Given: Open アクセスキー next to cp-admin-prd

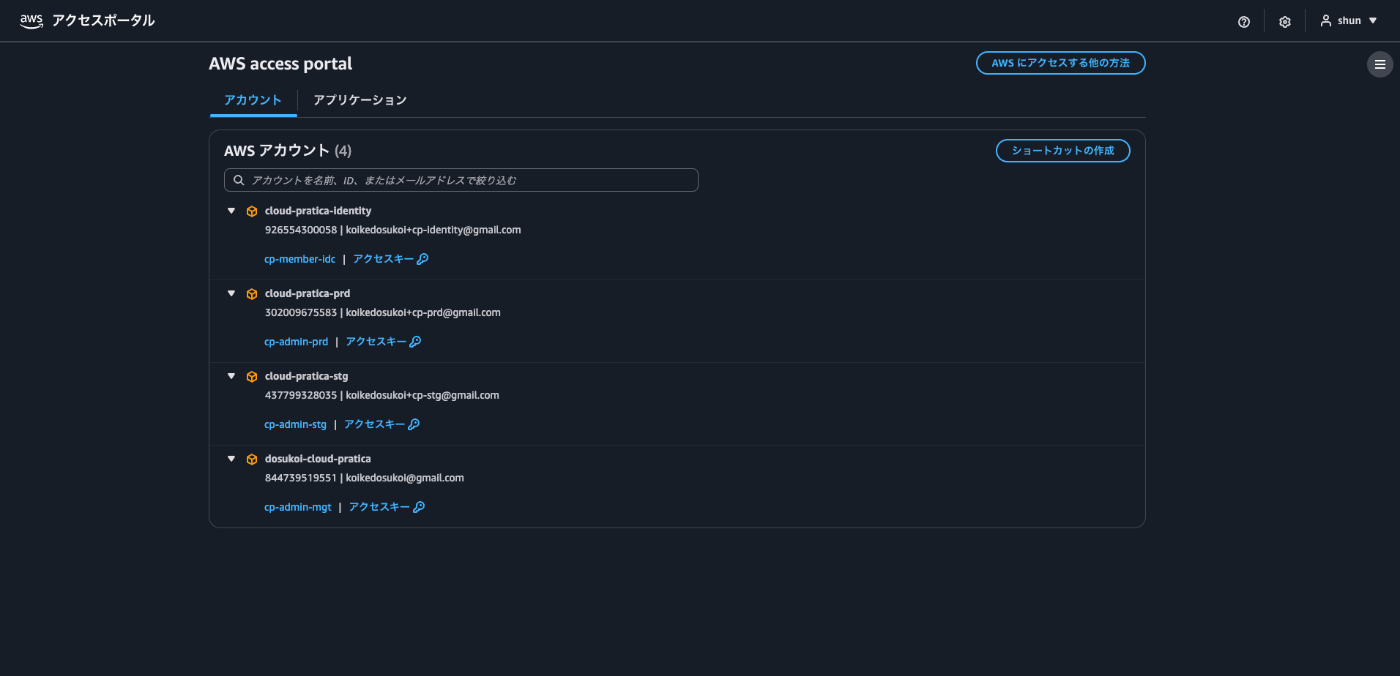Looking at the screenshot, I should click(383, 342).
